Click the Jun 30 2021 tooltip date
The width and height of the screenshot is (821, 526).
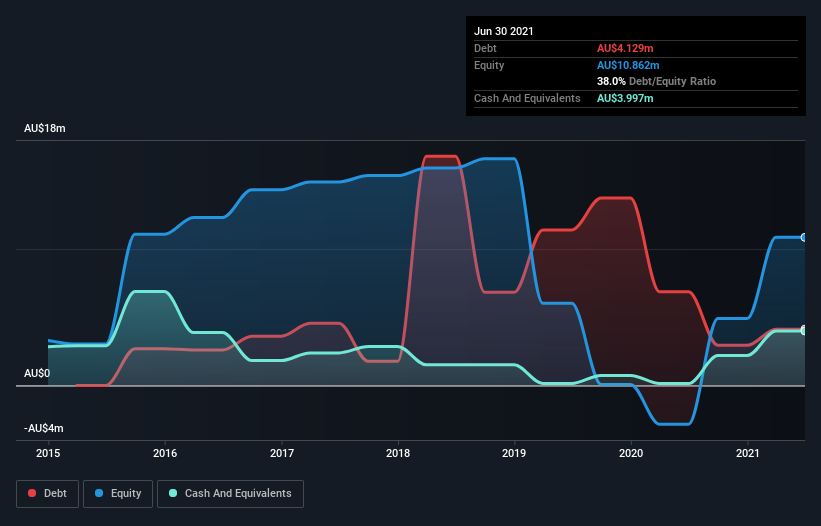(504, 31)
